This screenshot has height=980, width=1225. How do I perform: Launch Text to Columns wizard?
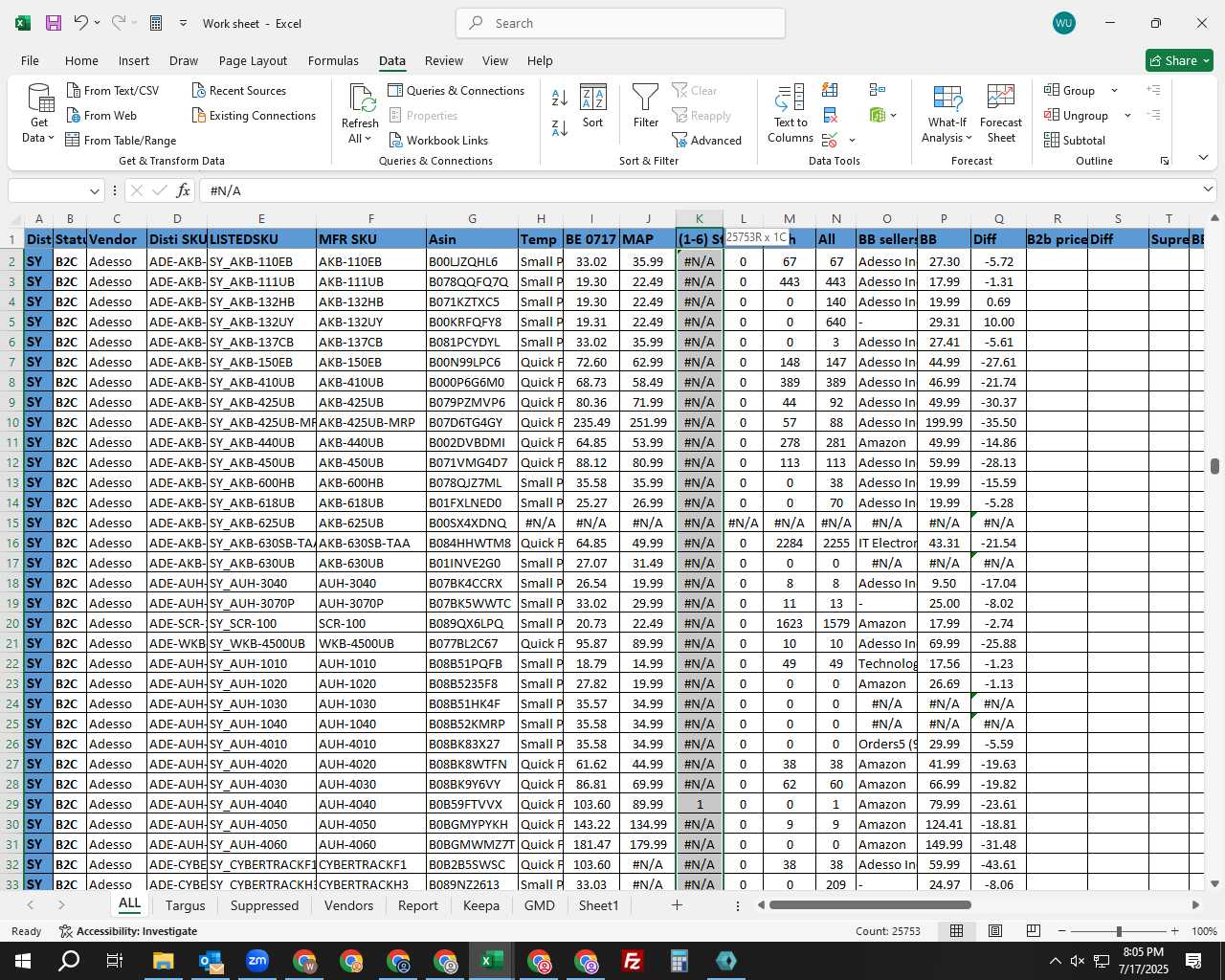791,114
